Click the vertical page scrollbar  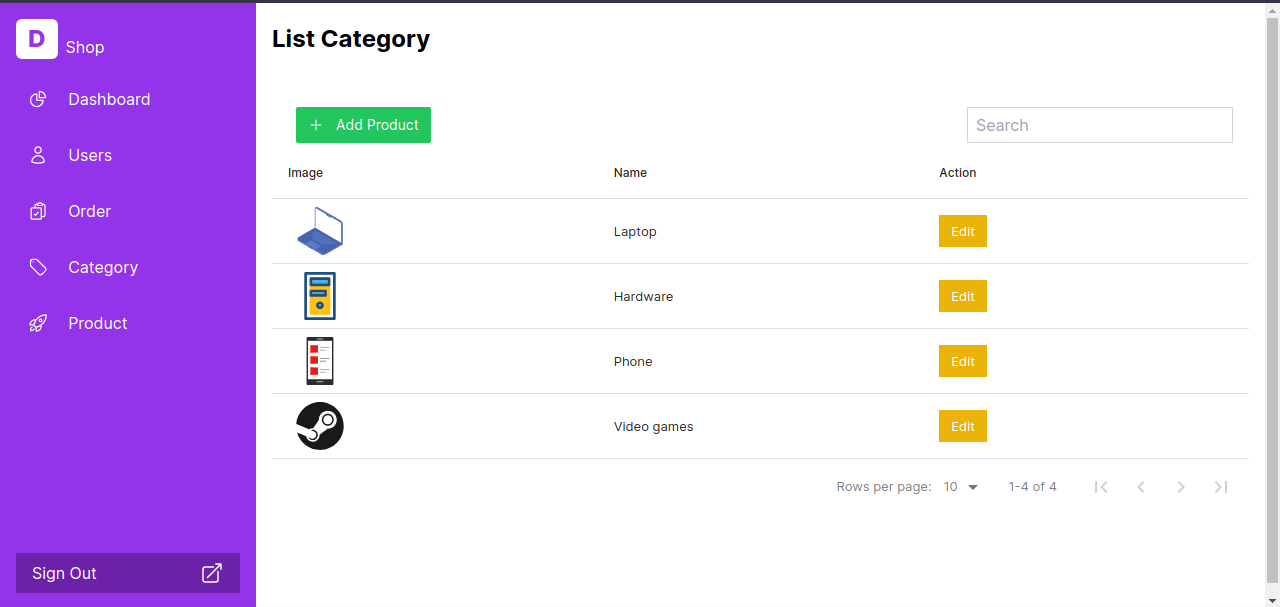1272,300
